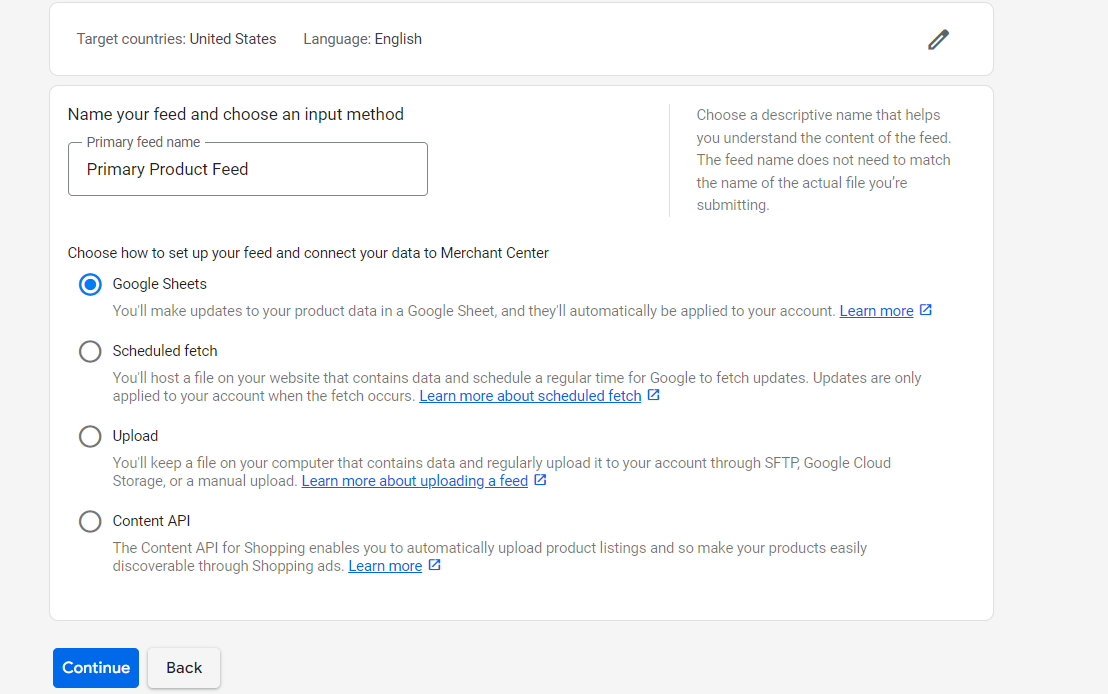Select the Upload radio button
Viewport: 1108px width, 694px height.
tap(90, 436)
